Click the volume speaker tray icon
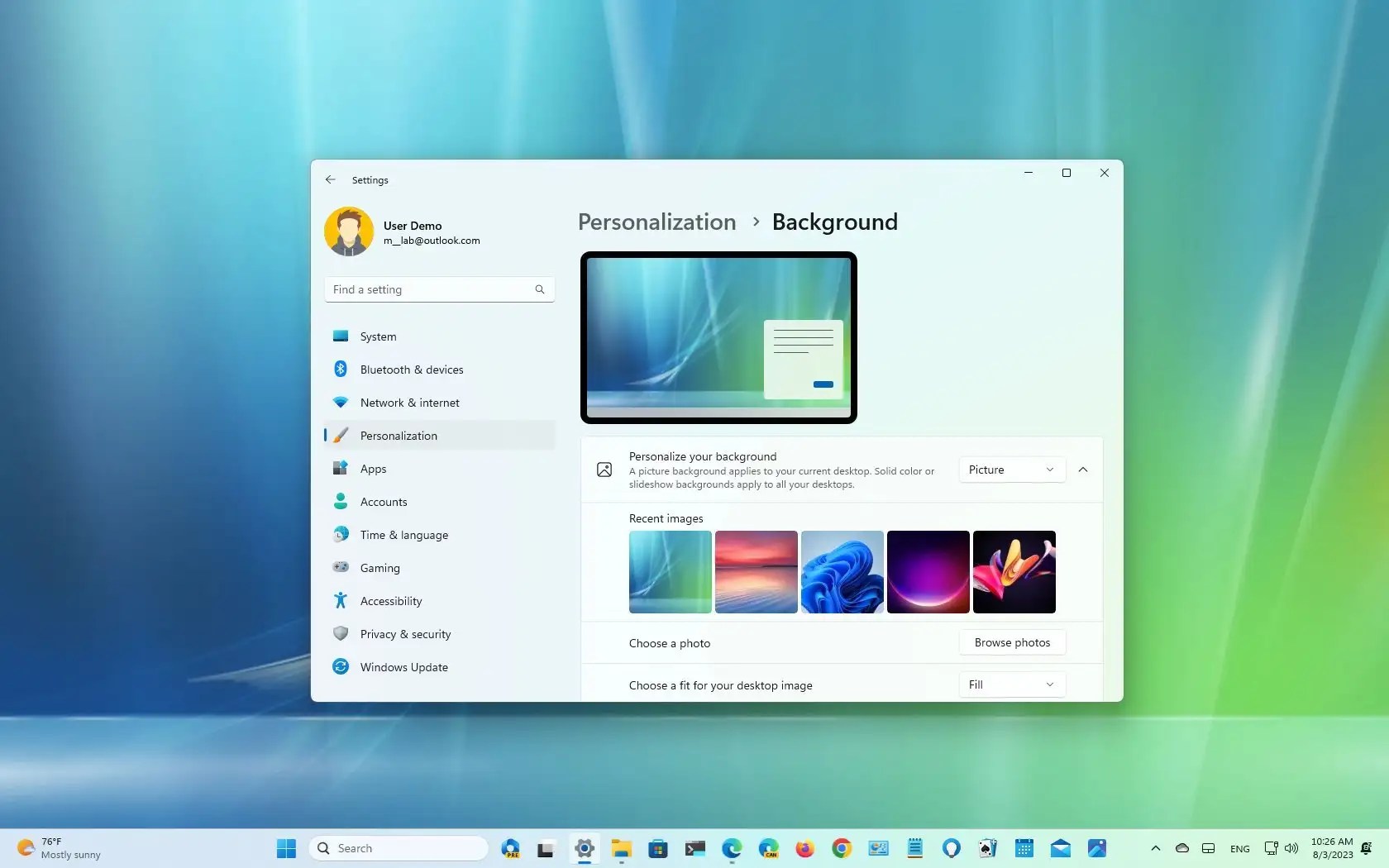1389x868 pixels. click(x=1291, y=848)
